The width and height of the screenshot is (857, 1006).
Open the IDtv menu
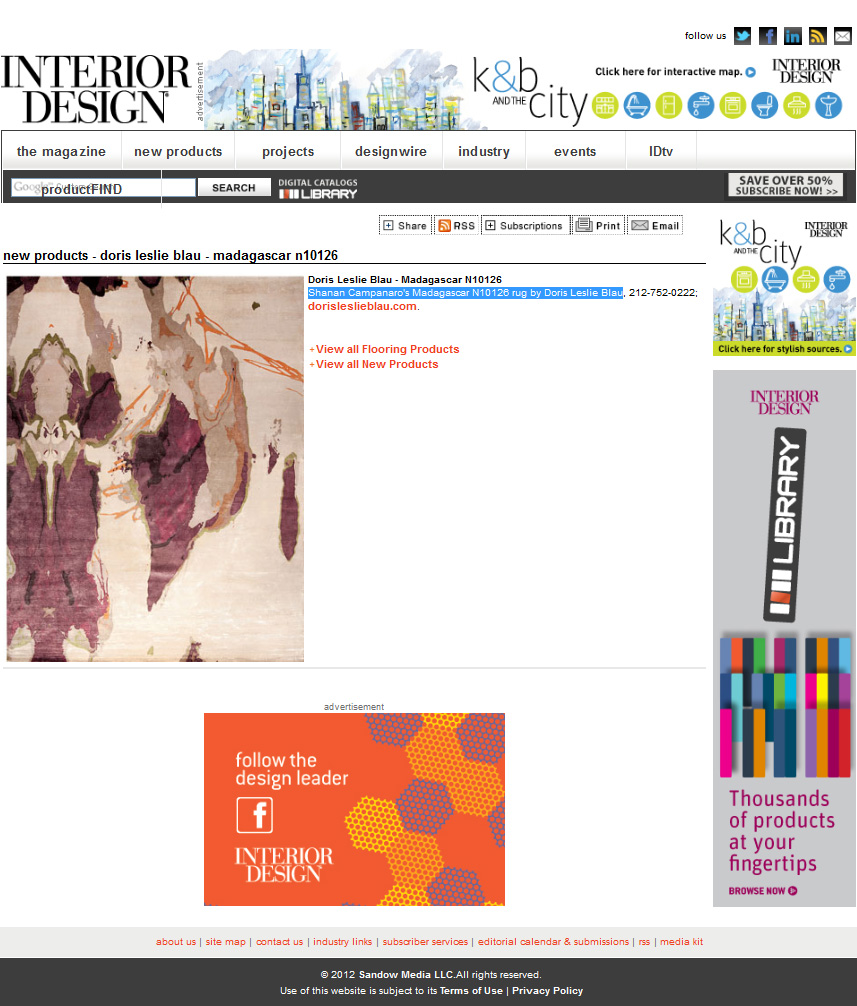point(661,151)
